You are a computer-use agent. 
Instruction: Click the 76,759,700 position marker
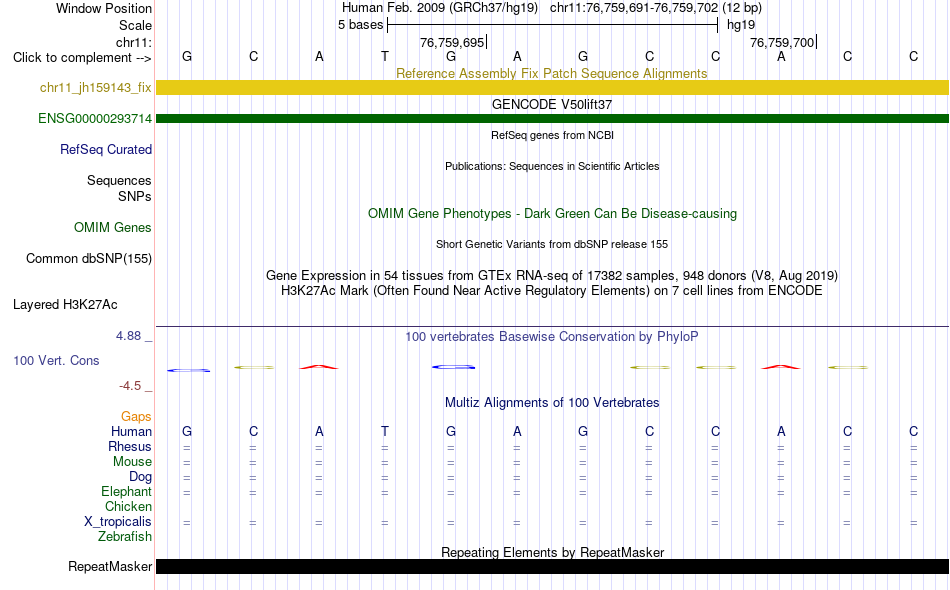point(783,42)
